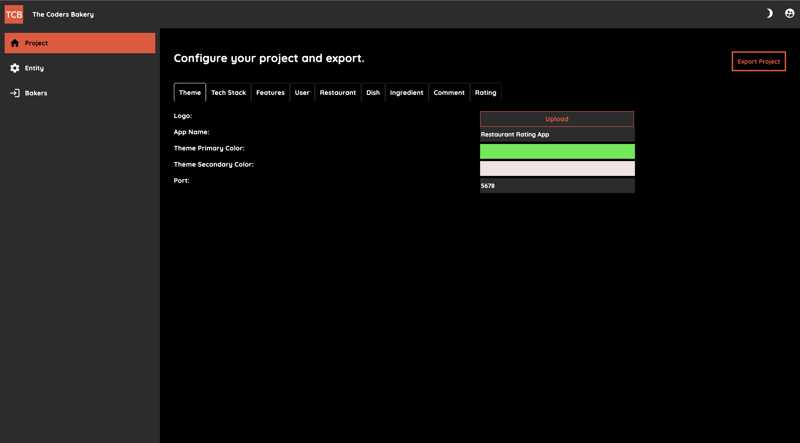Switch to the Ingredient tab
Viewport: 800px width, 443px height.
[407, 92]
